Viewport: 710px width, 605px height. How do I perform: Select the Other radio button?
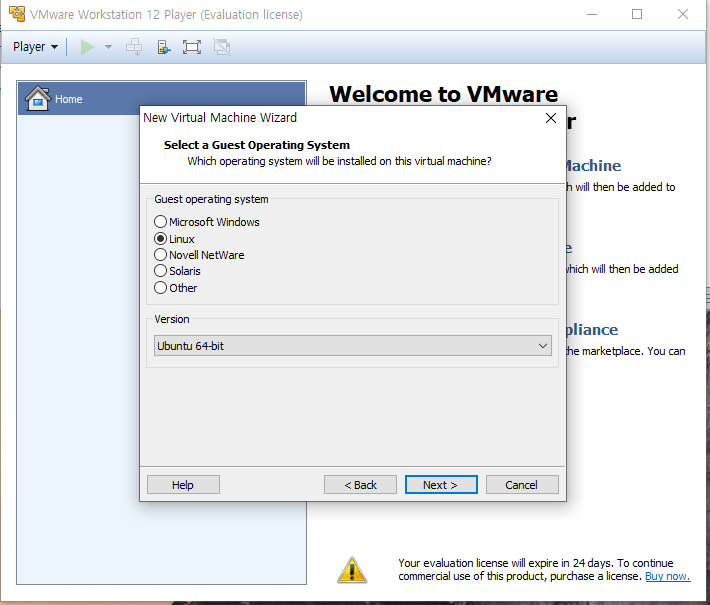coord(160,288)
